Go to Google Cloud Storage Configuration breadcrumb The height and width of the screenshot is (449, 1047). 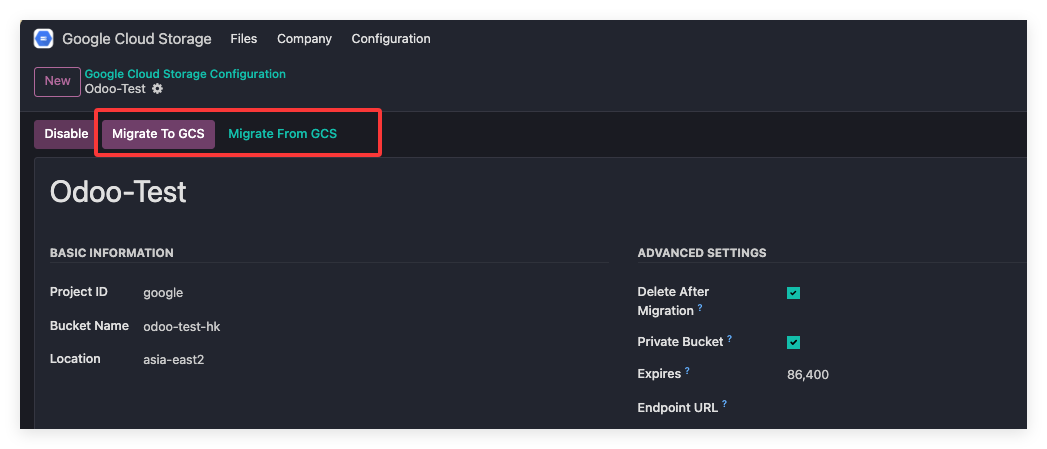[x=185, y=74]
